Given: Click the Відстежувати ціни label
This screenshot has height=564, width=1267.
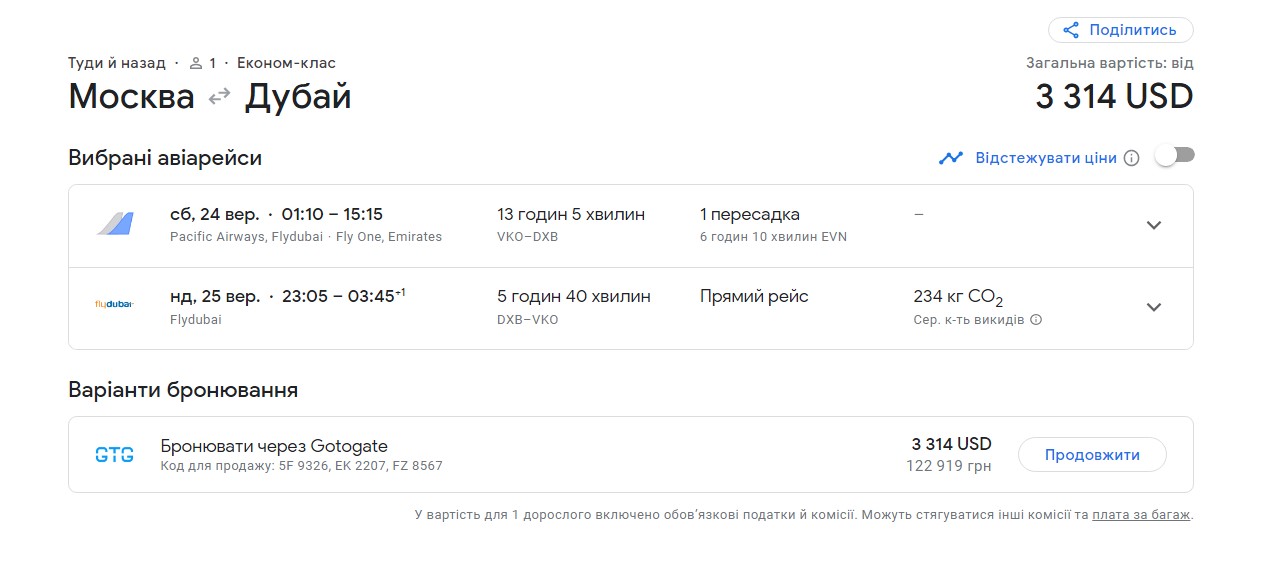Looking at the screenshot, I should 1046,158.
